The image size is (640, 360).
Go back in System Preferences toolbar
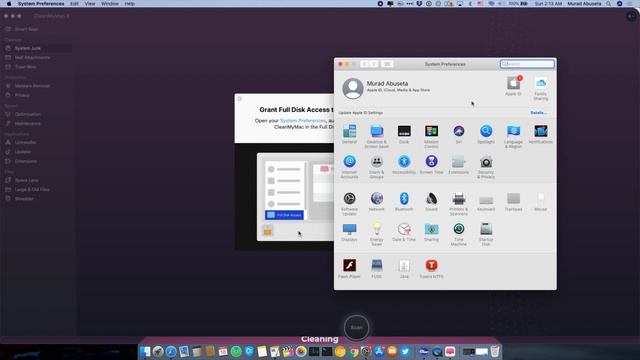pyautogui.click(x=364, y=64)
